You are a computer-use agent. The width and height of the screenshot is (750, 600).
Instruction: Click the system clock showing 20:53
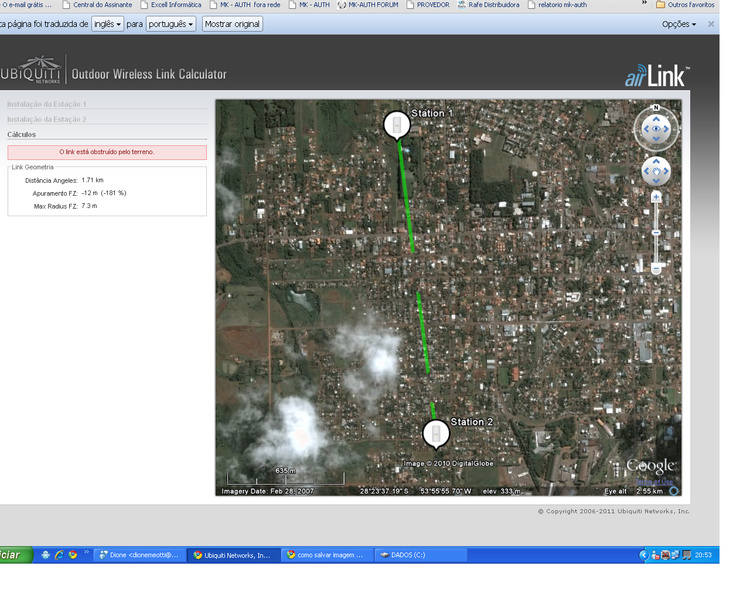point(703,555)
